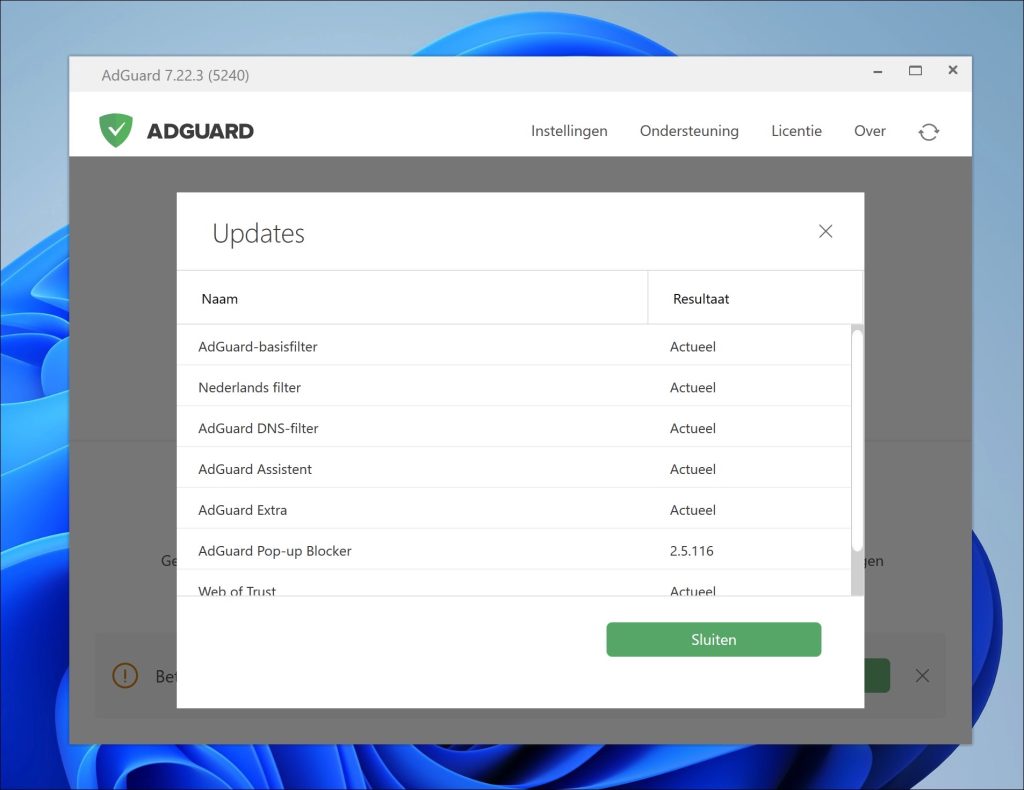The width and height of the screenshot is (1024, 790).
Task: Open the Ondersteuning menu
Action: [689, 131]
